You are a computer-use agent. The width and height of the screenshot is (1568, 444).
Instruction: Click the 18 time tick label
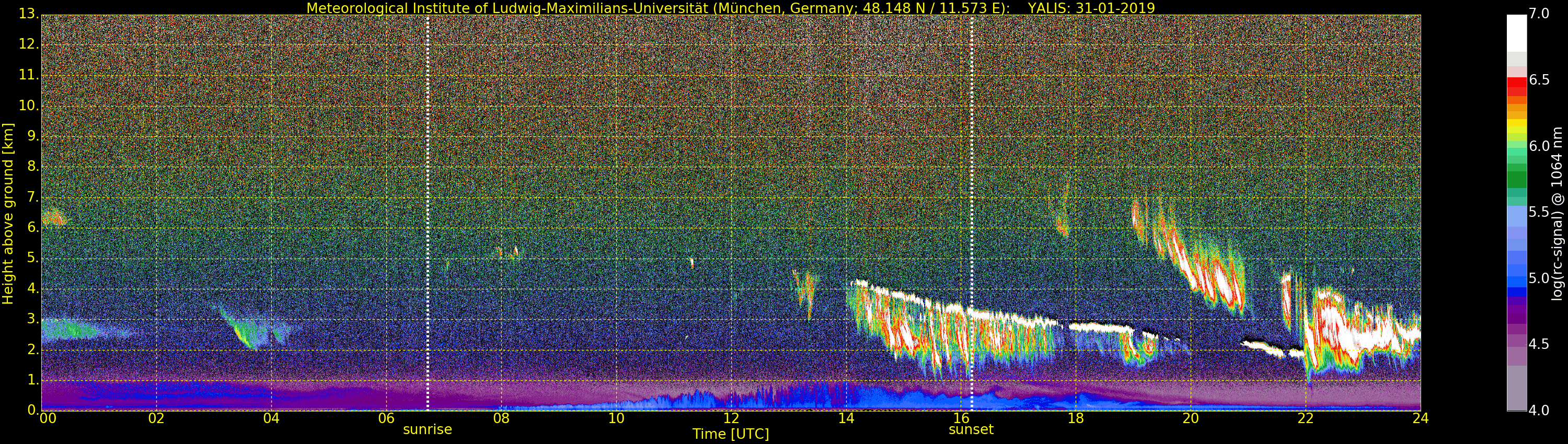point(1076,418)
